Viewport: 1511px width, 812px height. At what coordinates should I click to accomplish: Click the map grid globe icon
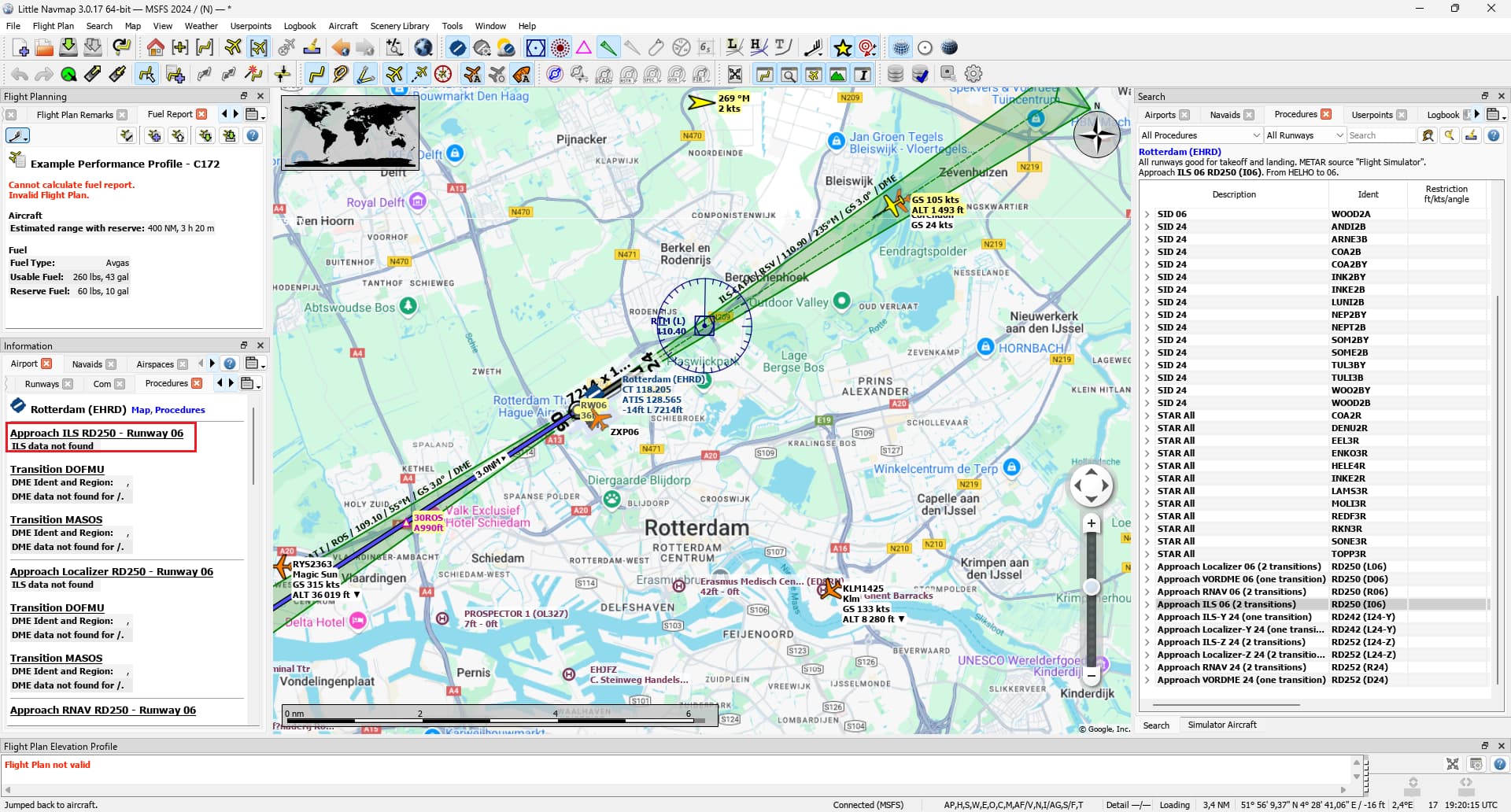901,48
